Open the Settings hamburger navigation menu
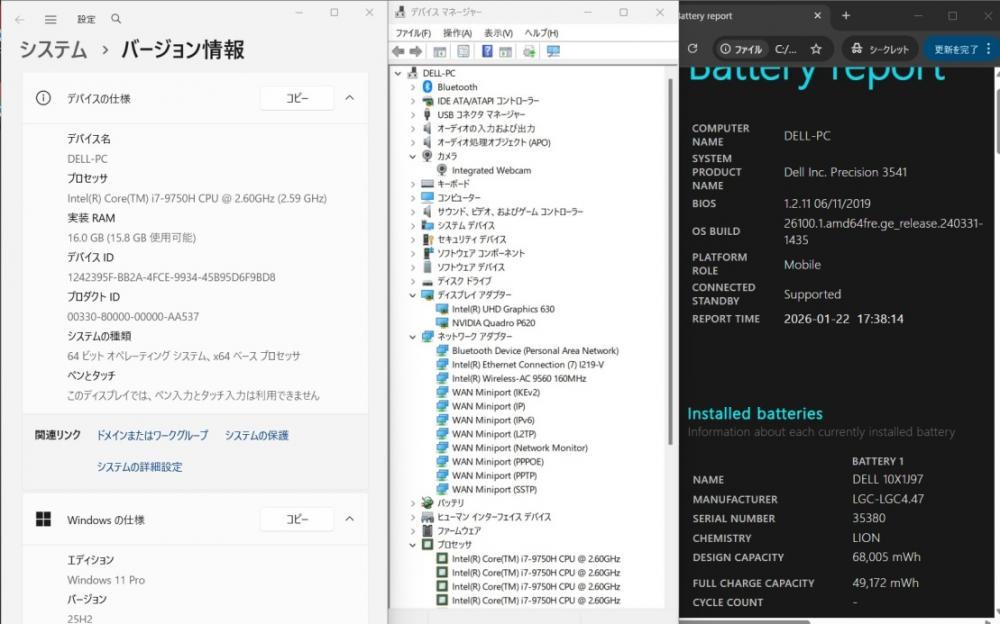This screenshot has width=1000, height=624. (x=50, y=20)
